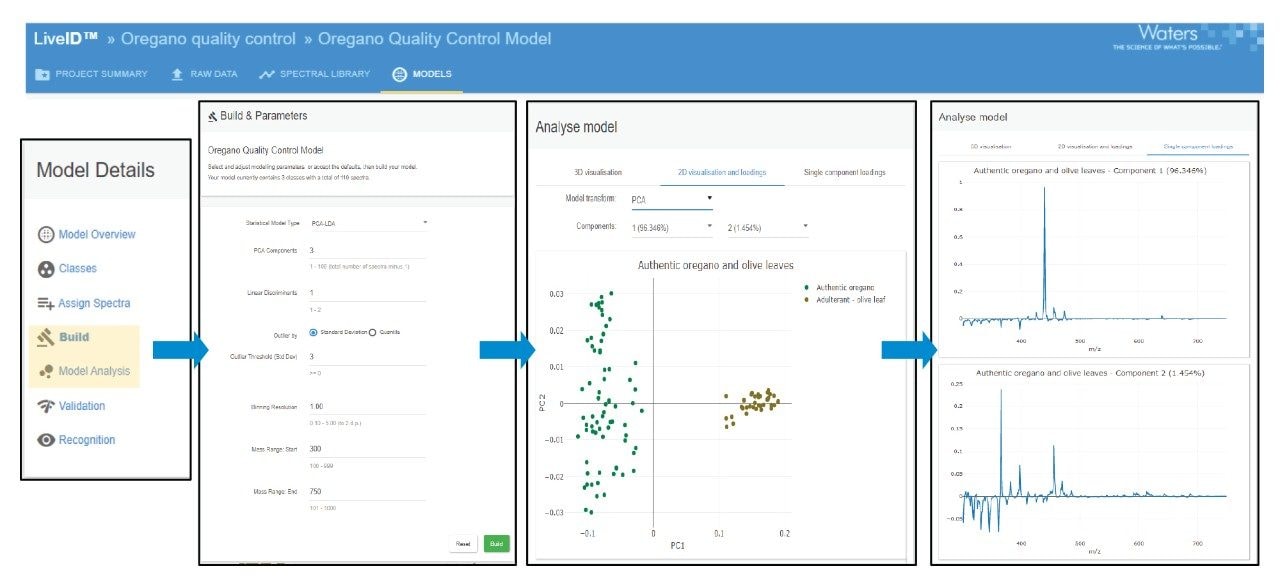This screenshot has width=1280, height=587.
Task: Select 3D visualisation tab in right Analyse model panel
Action: [991, 146]
